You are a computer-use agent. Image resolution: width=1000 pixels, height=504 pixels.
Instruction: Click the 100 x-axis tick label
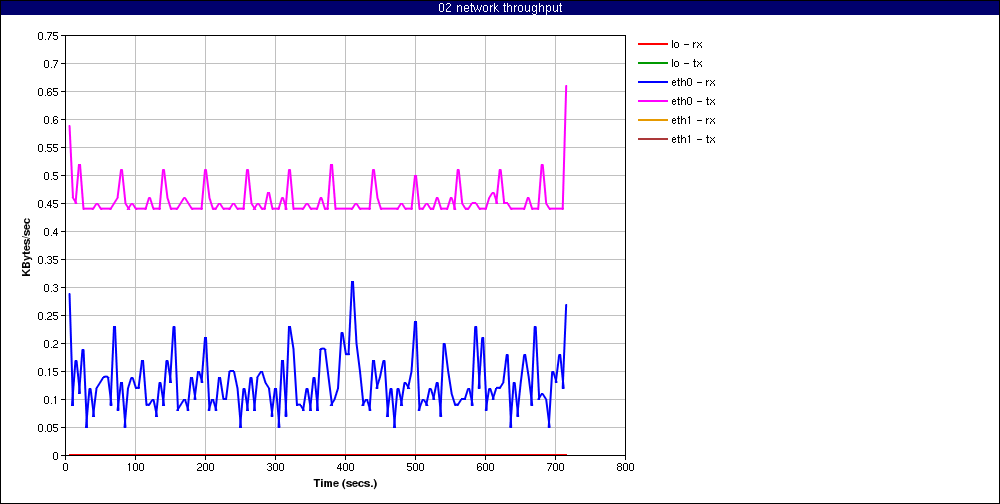(x=135, y=467)
